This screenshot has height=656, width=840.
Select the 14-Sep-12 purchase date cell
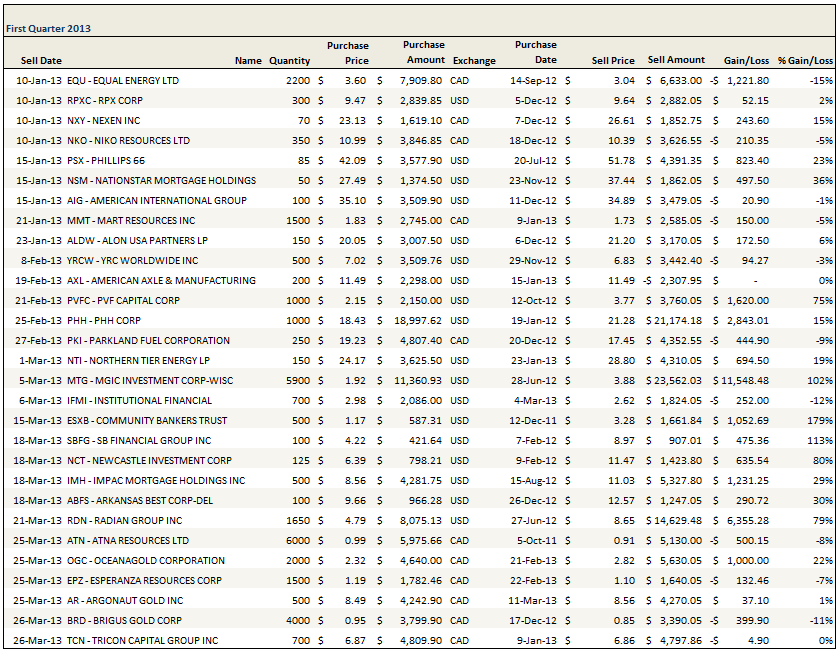[x=533, y=80]
